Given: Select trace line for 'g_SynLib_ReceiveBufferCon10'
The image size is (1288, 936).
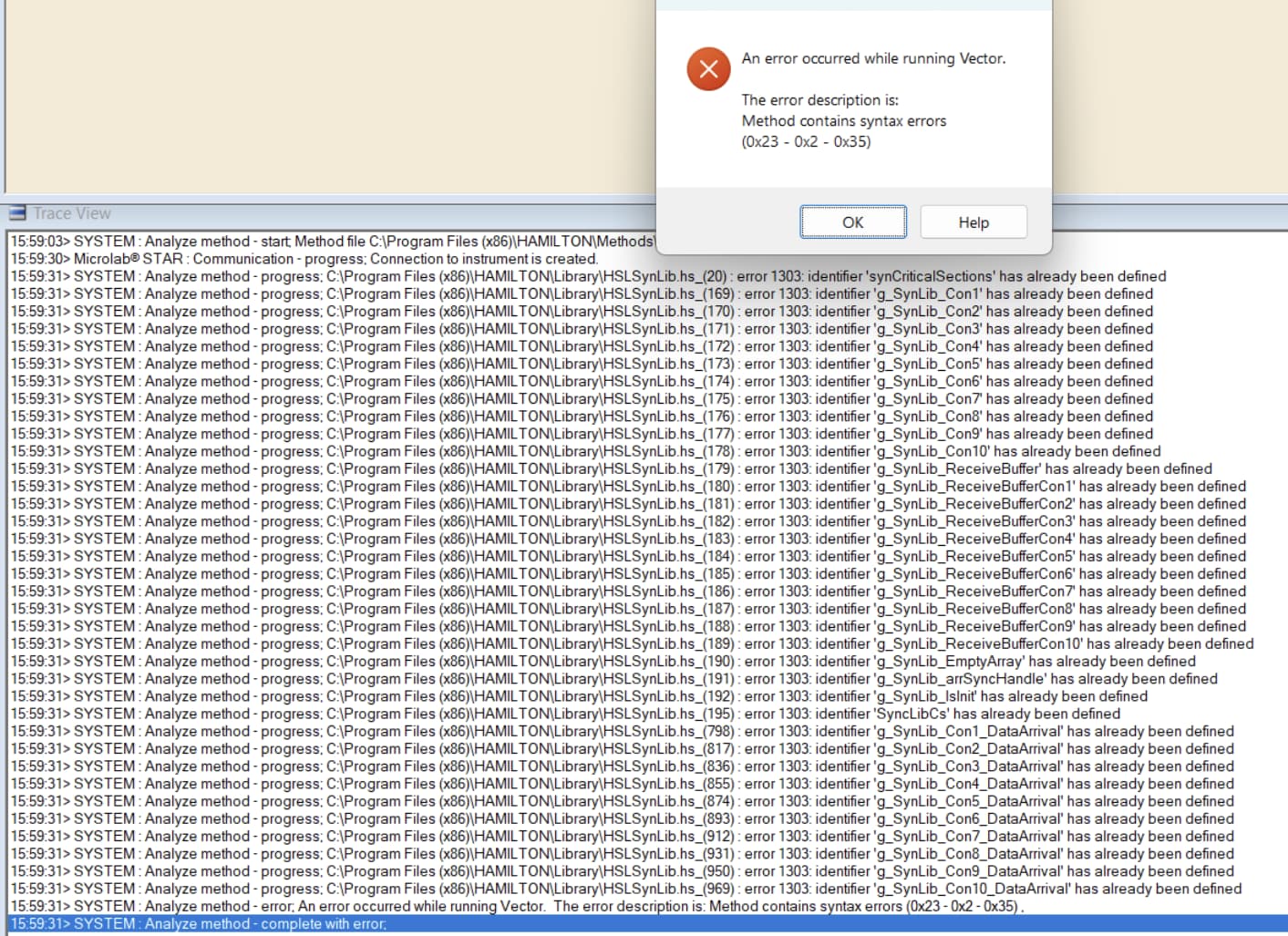Looking at the screenshot, I should click(x=633, y=643).
